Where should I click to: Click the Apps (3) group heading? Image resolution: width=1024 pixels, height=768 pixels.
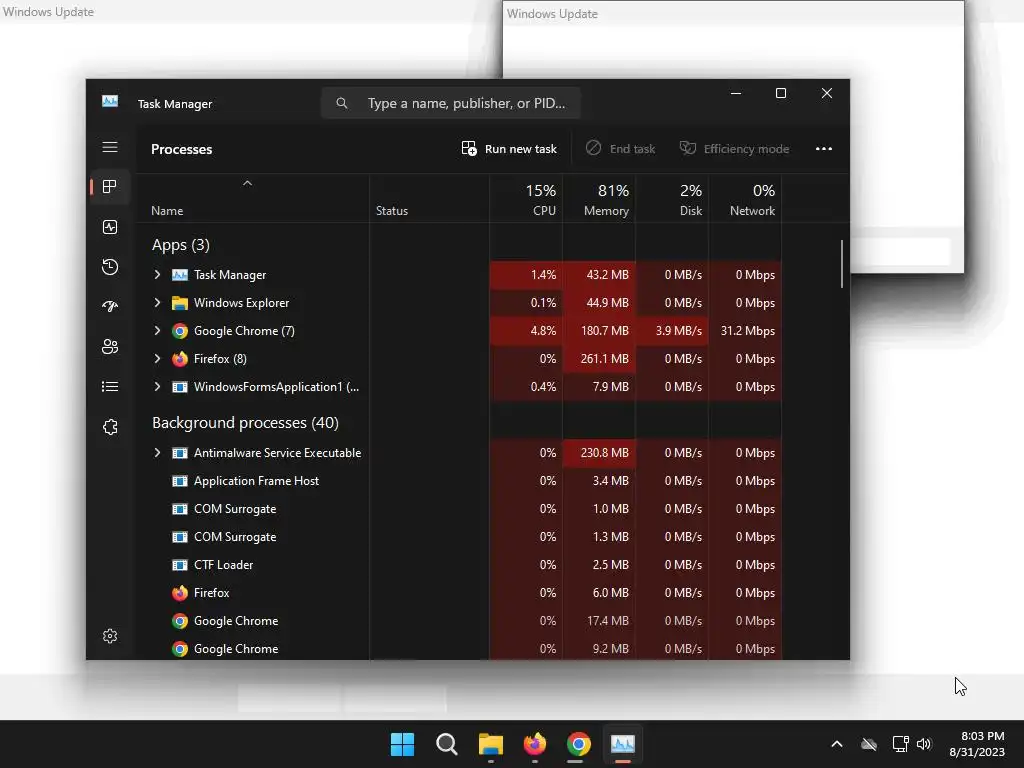180,245
